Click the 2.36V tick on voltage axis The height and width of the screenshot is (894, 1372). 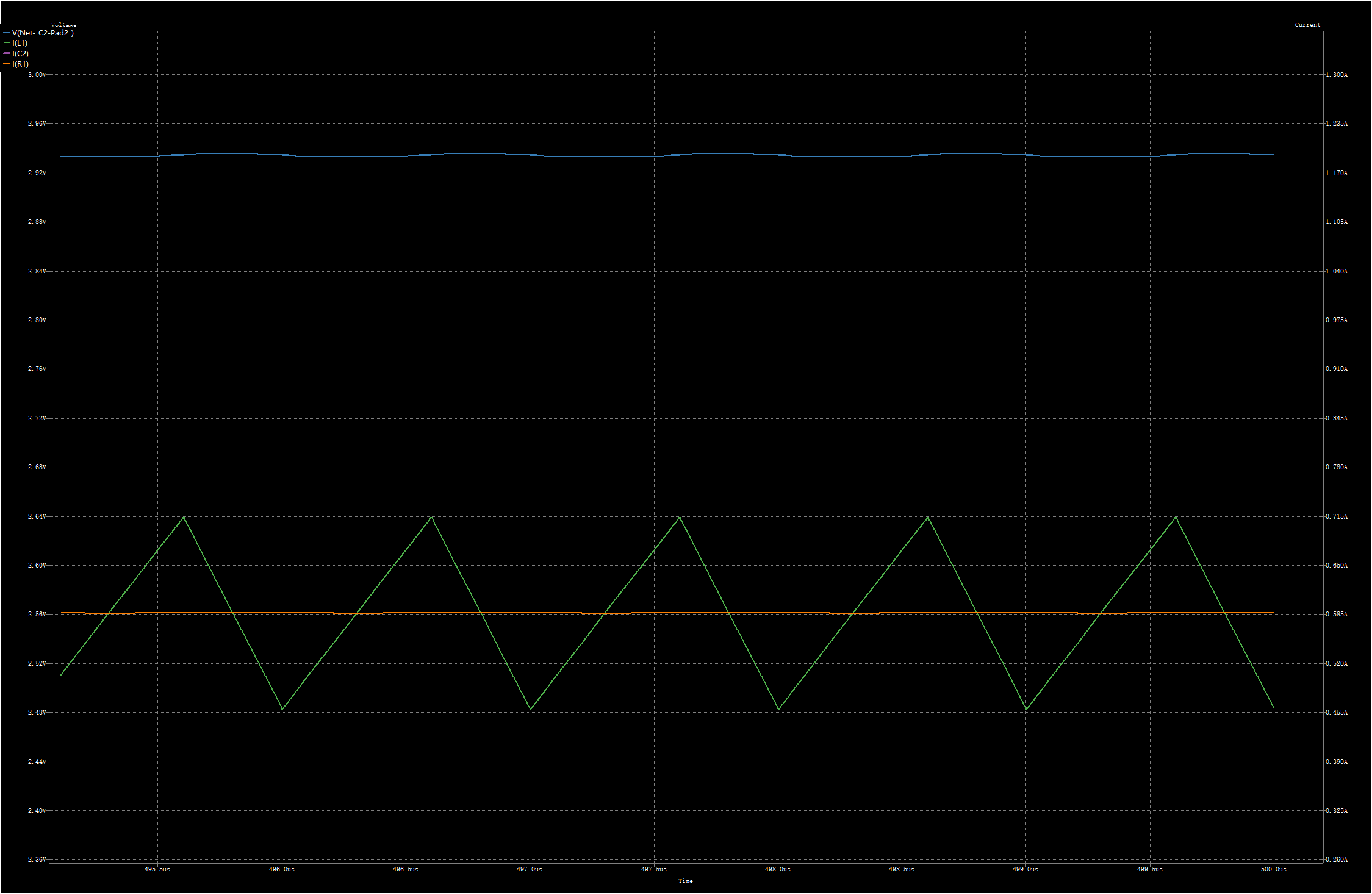pyautogui.click(x=37, y=860)
